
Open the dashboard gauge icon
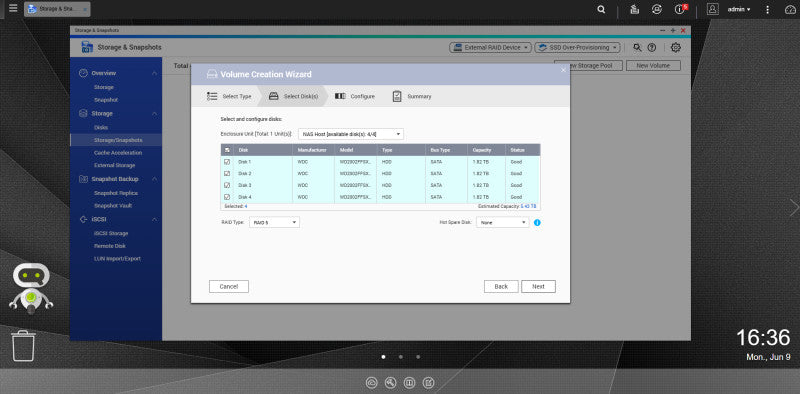click(x=789, y=9)
